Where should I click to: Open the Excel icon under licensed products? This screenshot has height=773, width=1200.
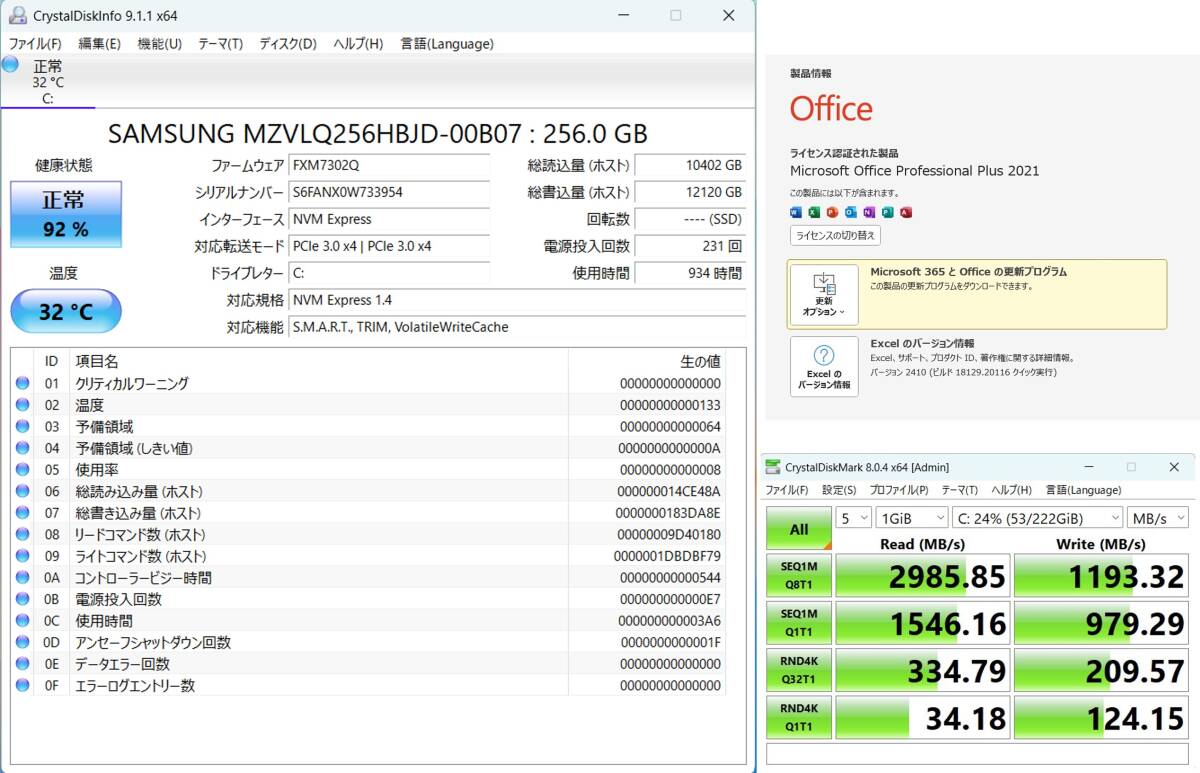click(814, 212)
